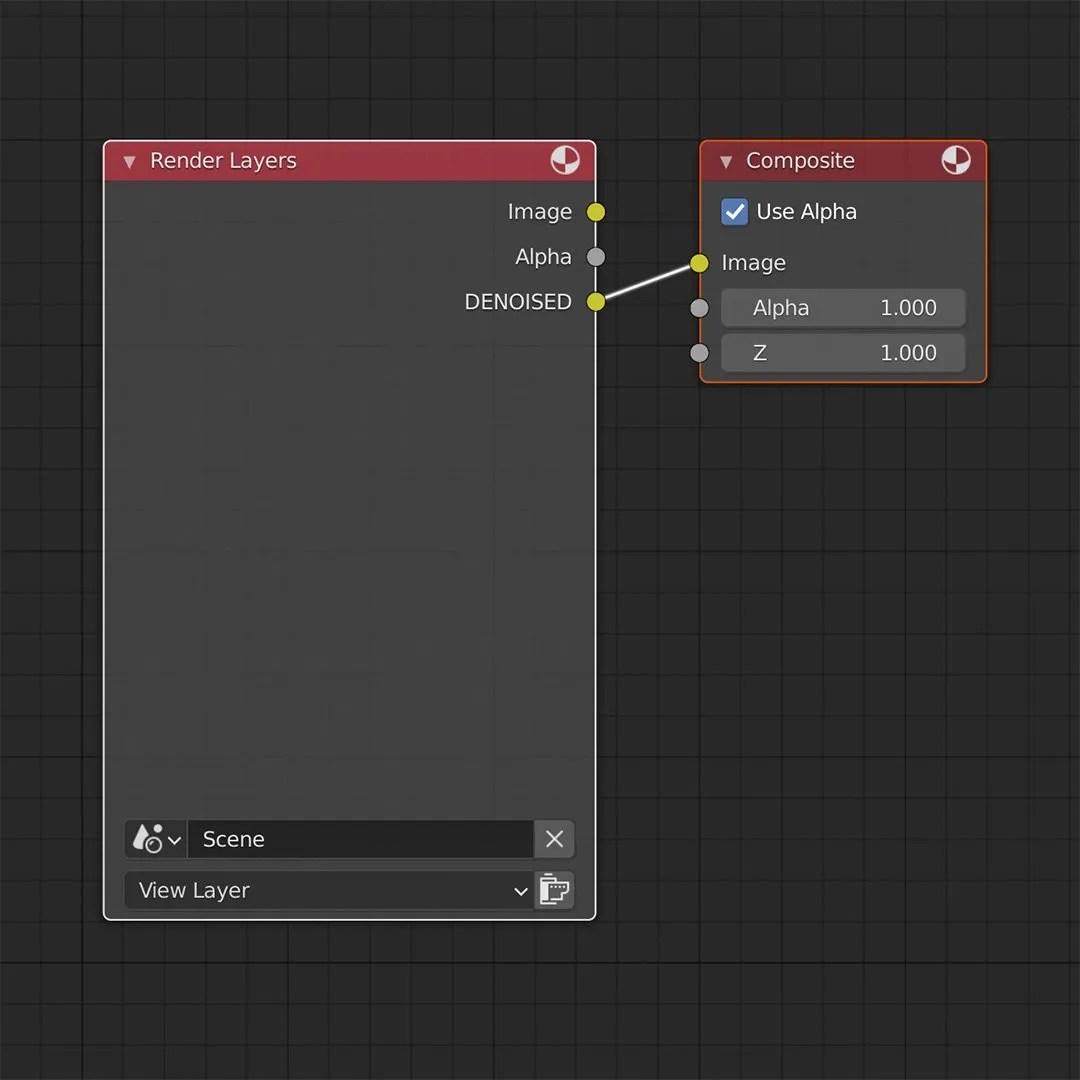Click the Z value slider on Composite

843,352
